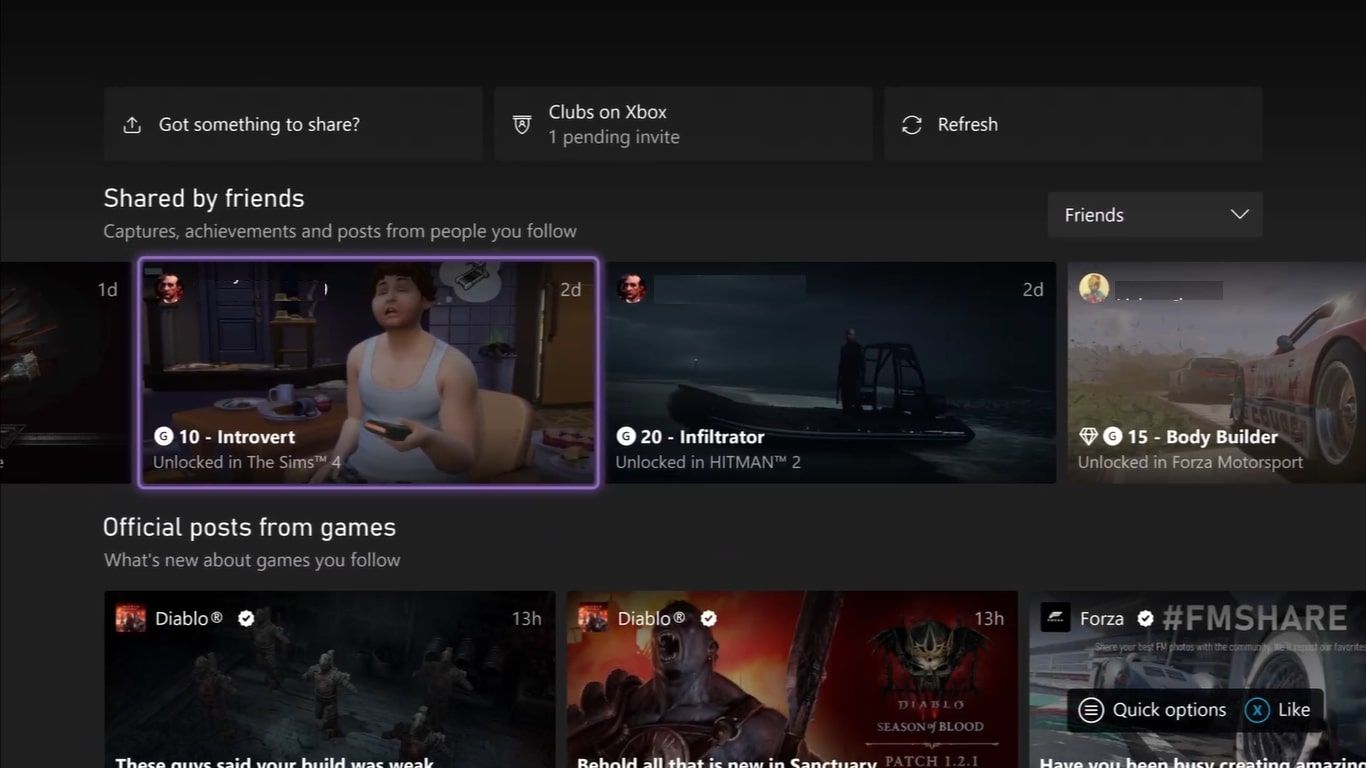Click the partially visible card dated 1d
The height and width of the screenshot is (768, 1366).
pos(65,372)
